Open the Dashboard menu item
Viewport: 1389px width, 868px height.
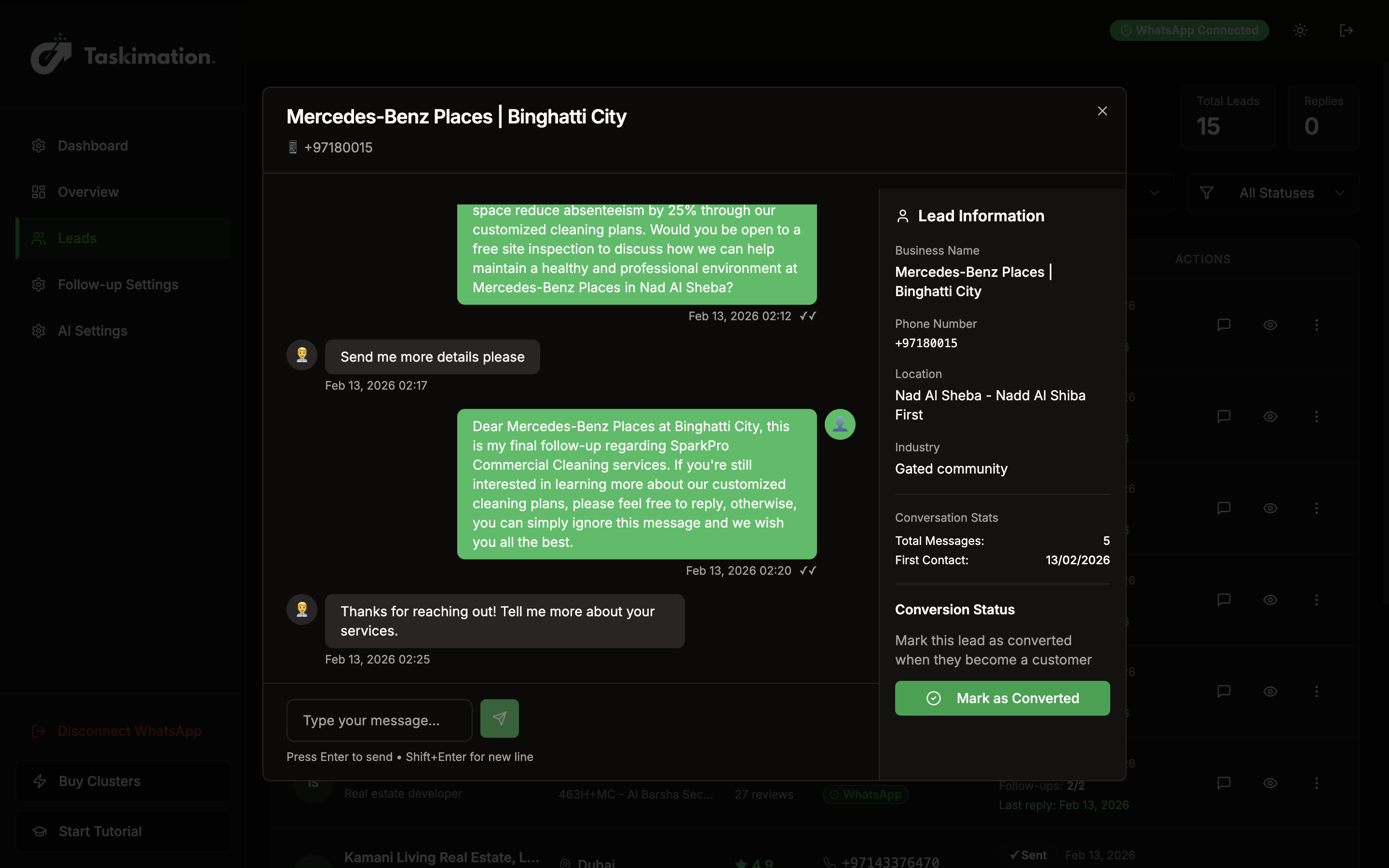coord(93,146)
